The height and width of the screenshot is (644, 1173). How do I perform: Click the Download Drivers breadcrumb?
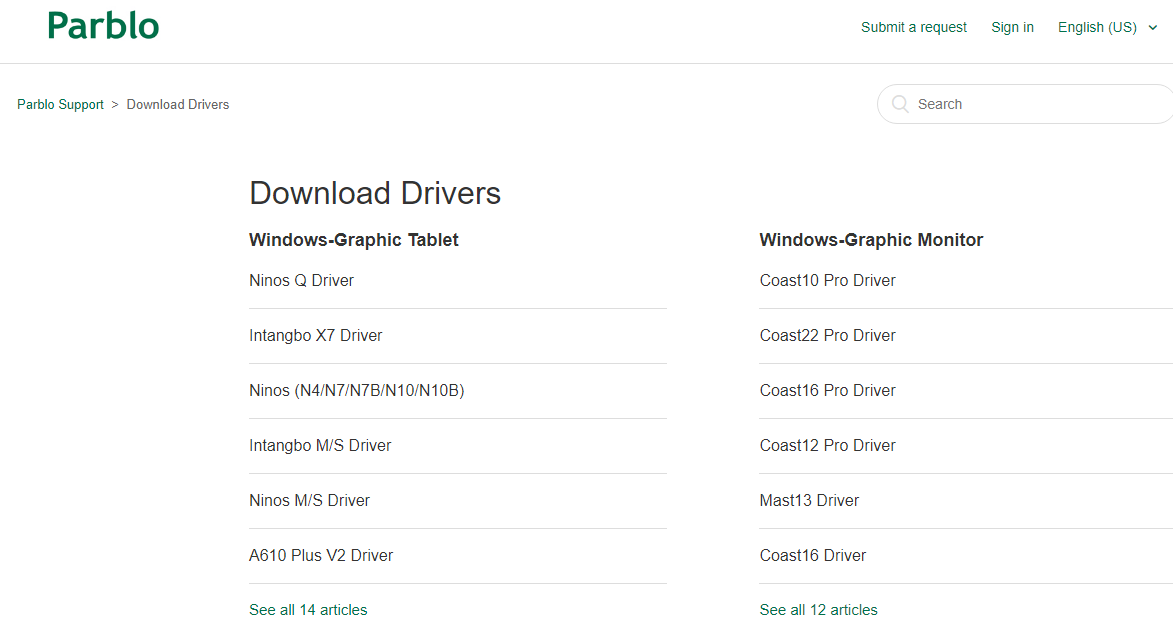(x=178, y=105)
